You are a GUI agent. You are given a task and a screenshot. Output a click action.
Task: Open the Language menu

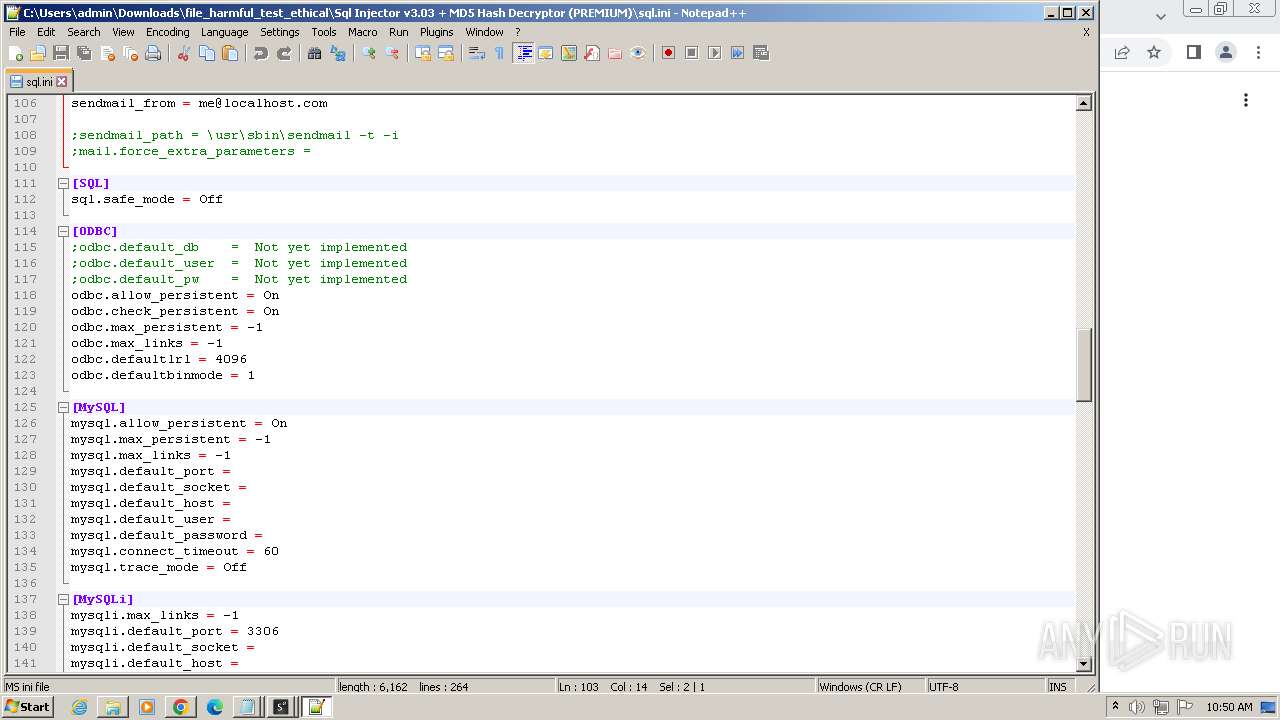[224, 32]
